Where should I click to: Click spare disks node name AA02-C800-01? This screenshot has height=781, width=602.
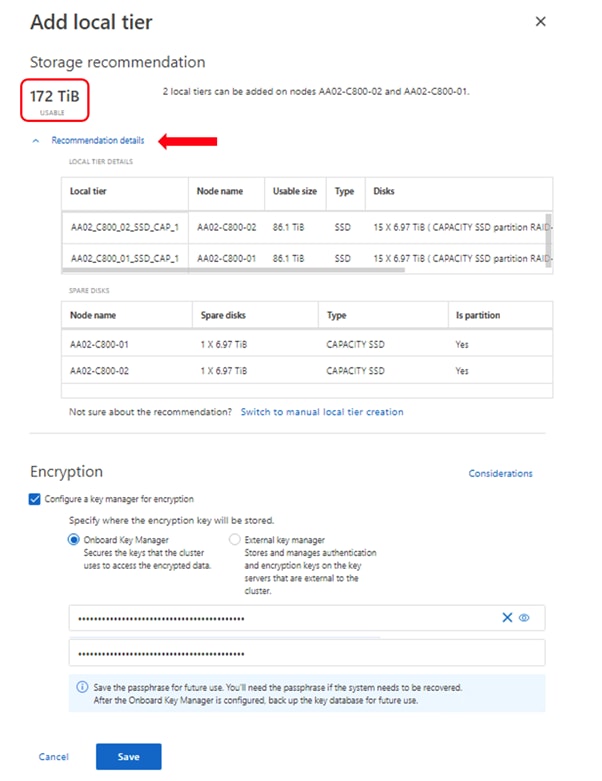99,344
